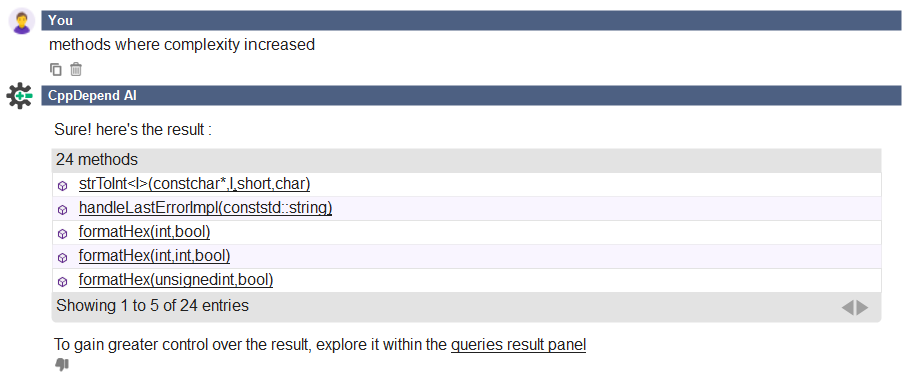The image size is (916, 378).
Task: Click method icon beside formatHex(int,bool)
Action: coord(63,234)
